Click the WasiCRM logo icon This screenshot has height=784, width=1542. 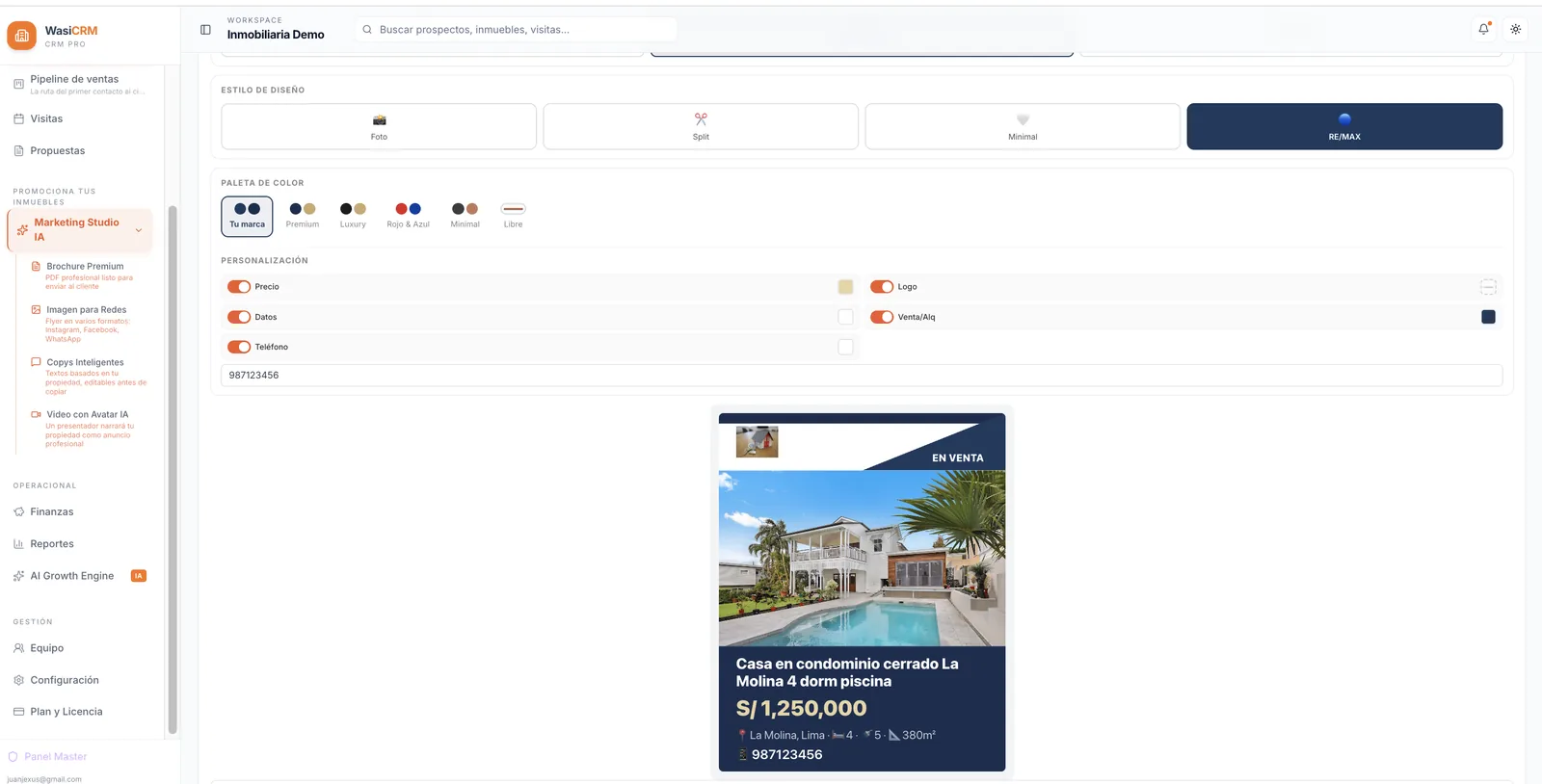coord(21,36)
